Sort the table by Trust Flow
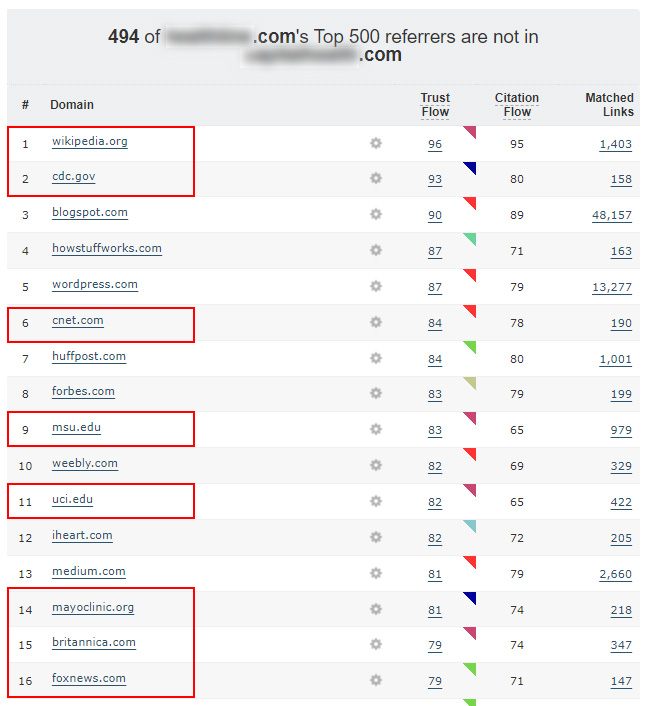 435,105
